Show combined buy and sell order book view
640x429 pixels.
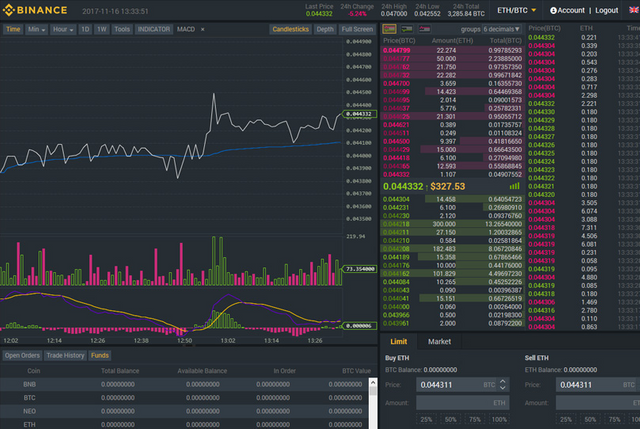389,29
